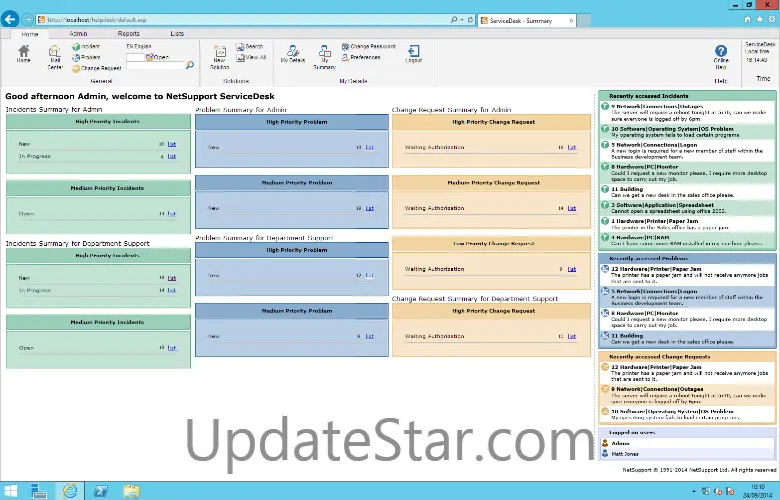Open File Explorer from the taskbar
The height and width of the screenshot is (500, 780).
click(x=132, y=491)
